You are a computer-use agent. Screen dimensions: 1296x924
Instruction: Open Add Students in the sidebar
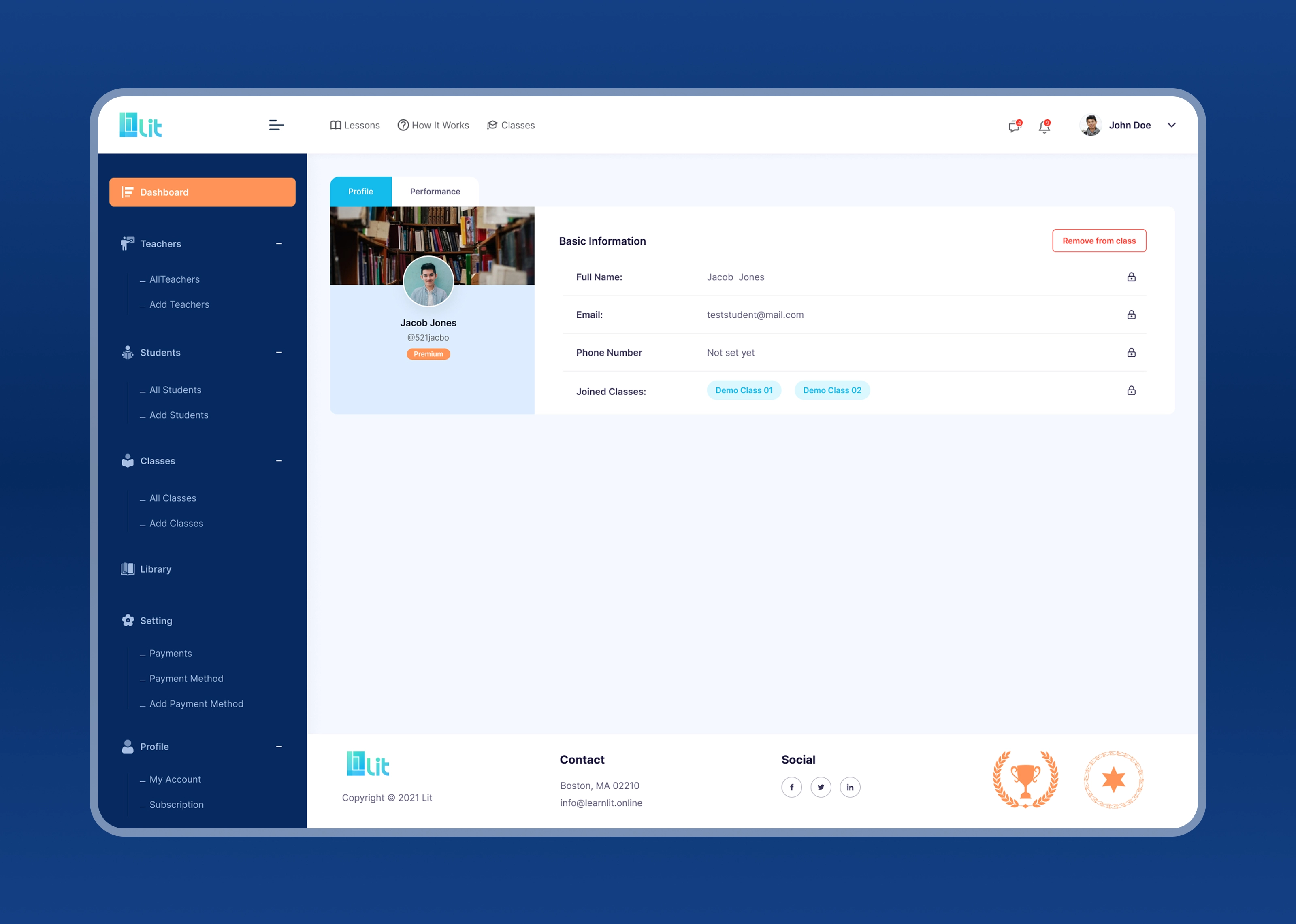click(x=179, y=415)
